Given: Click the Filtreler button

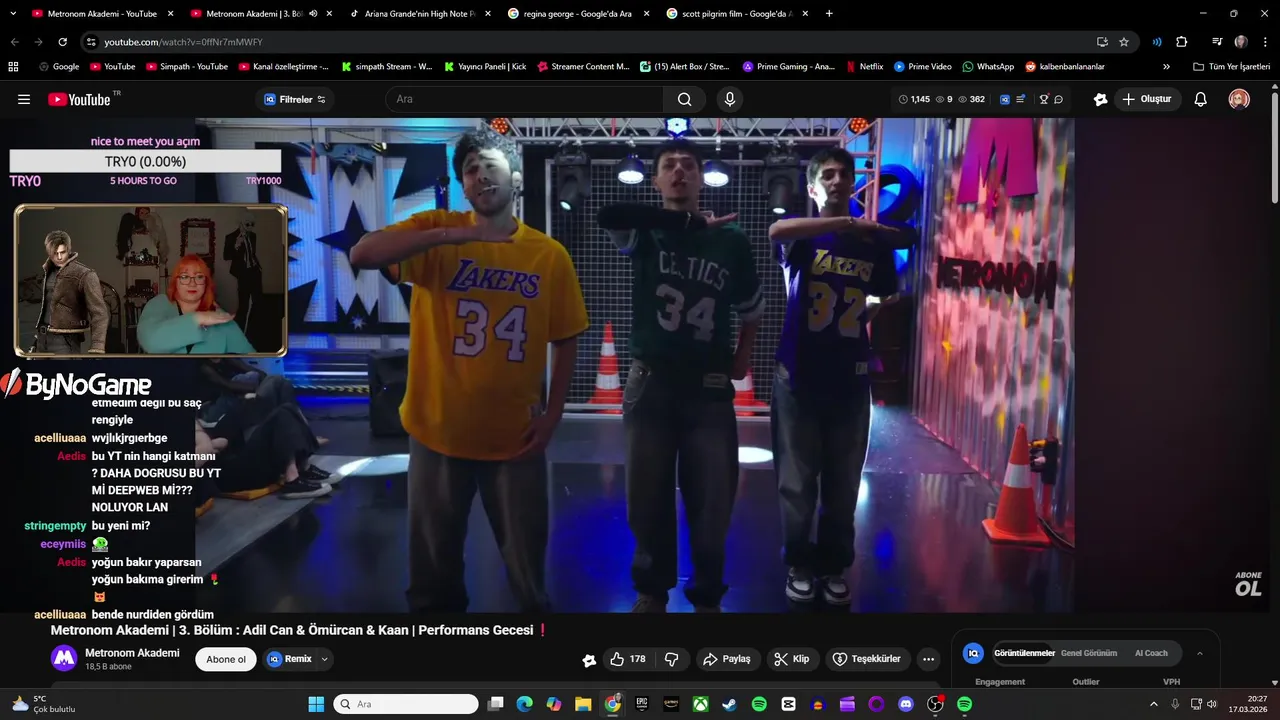Looking at the screenshot, I should click(x=295, y=99).
